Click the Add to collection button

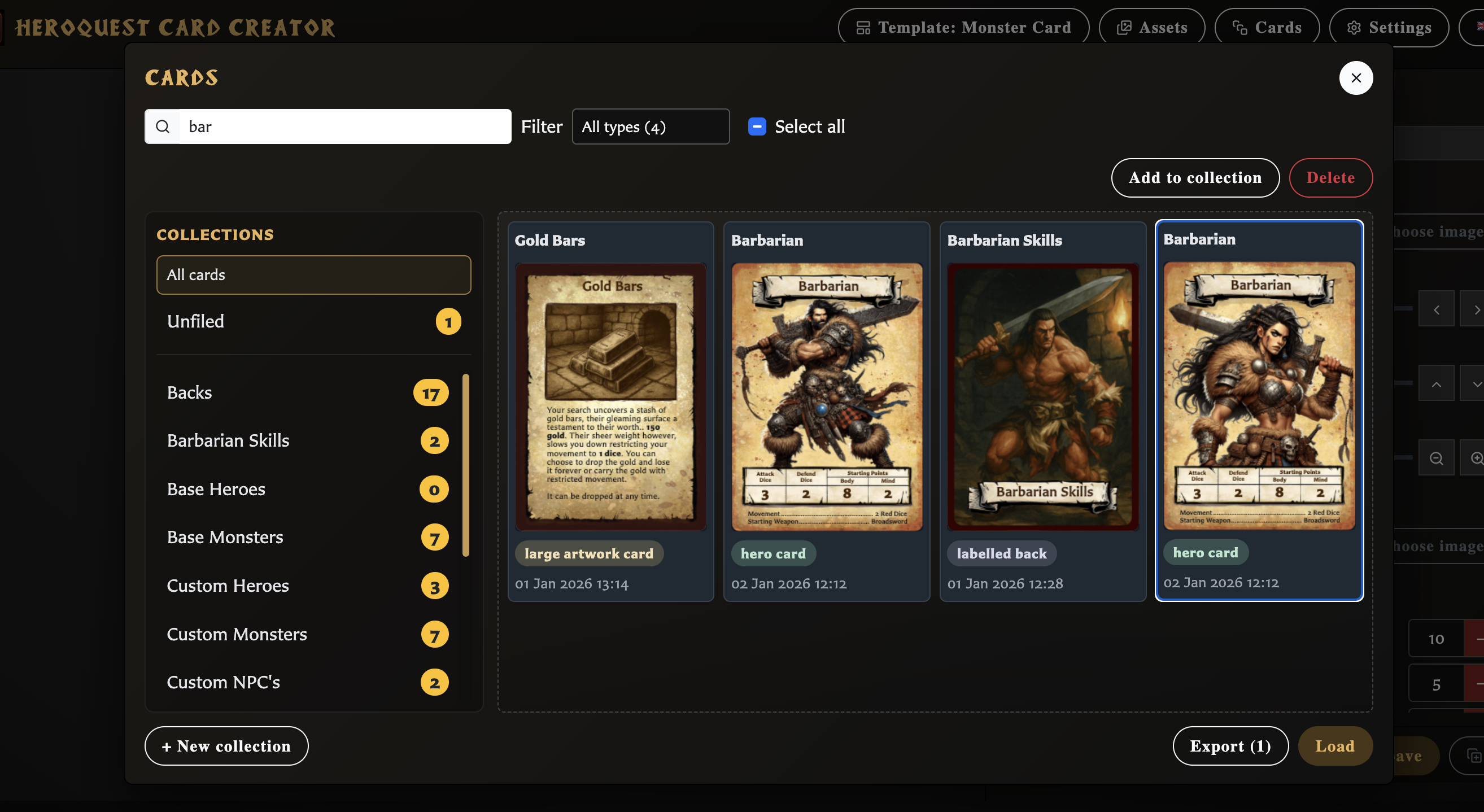coord(1195,178)
